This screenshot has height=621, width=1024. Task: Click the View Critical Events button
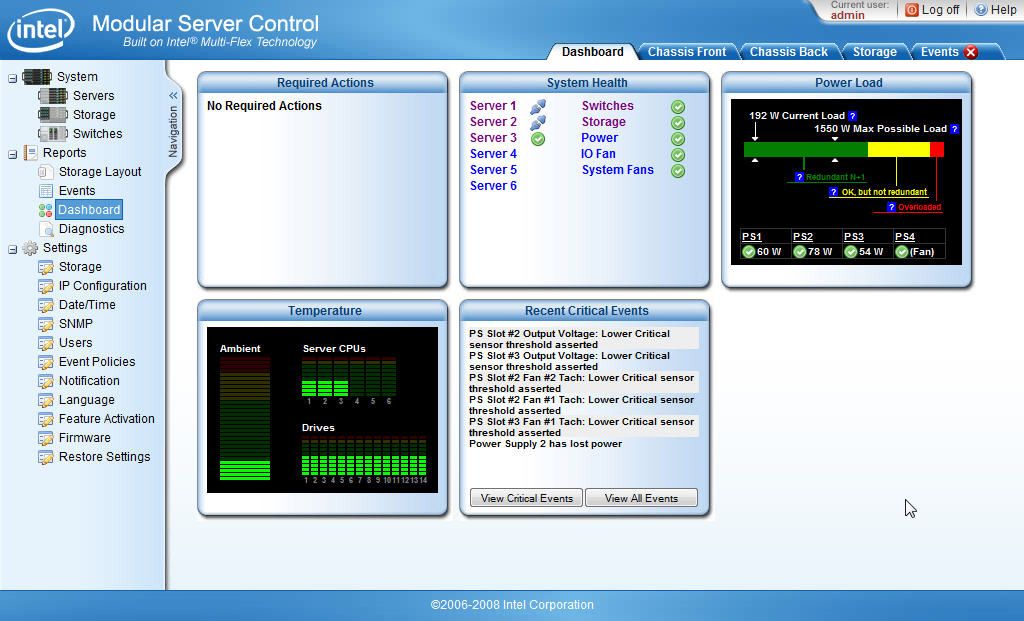click(525, 497)
